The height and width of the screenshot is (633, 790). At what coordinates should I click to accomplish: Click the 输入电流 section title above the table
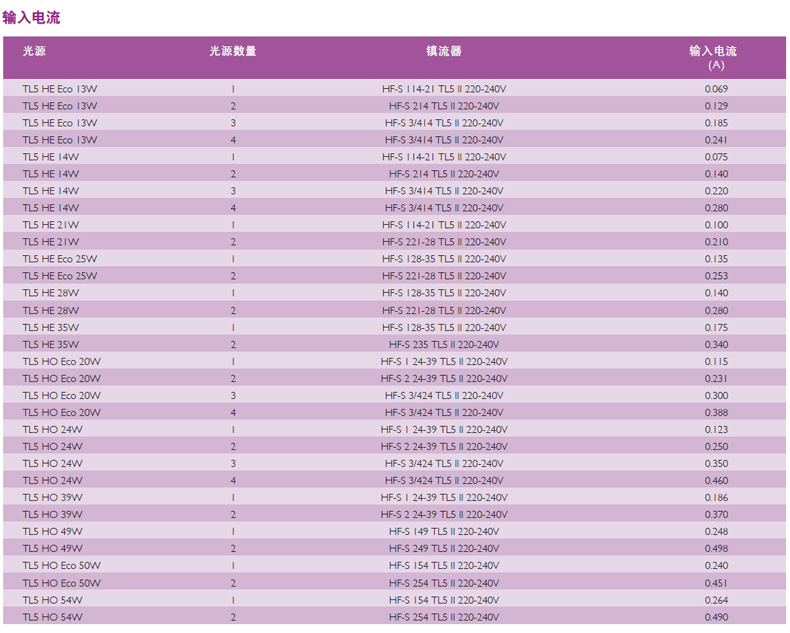31,17
